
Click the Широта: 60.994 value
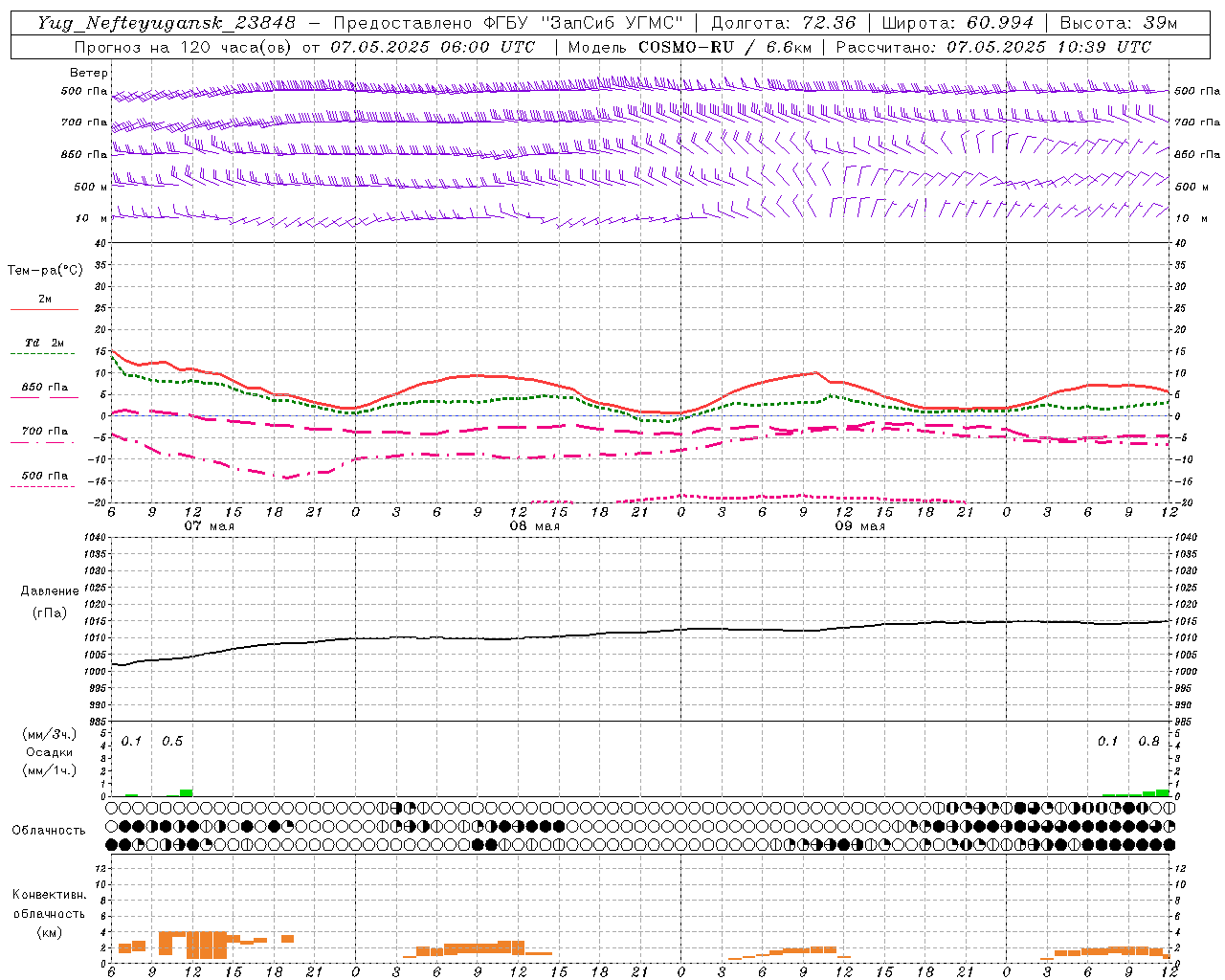click(x=958, y=23)
